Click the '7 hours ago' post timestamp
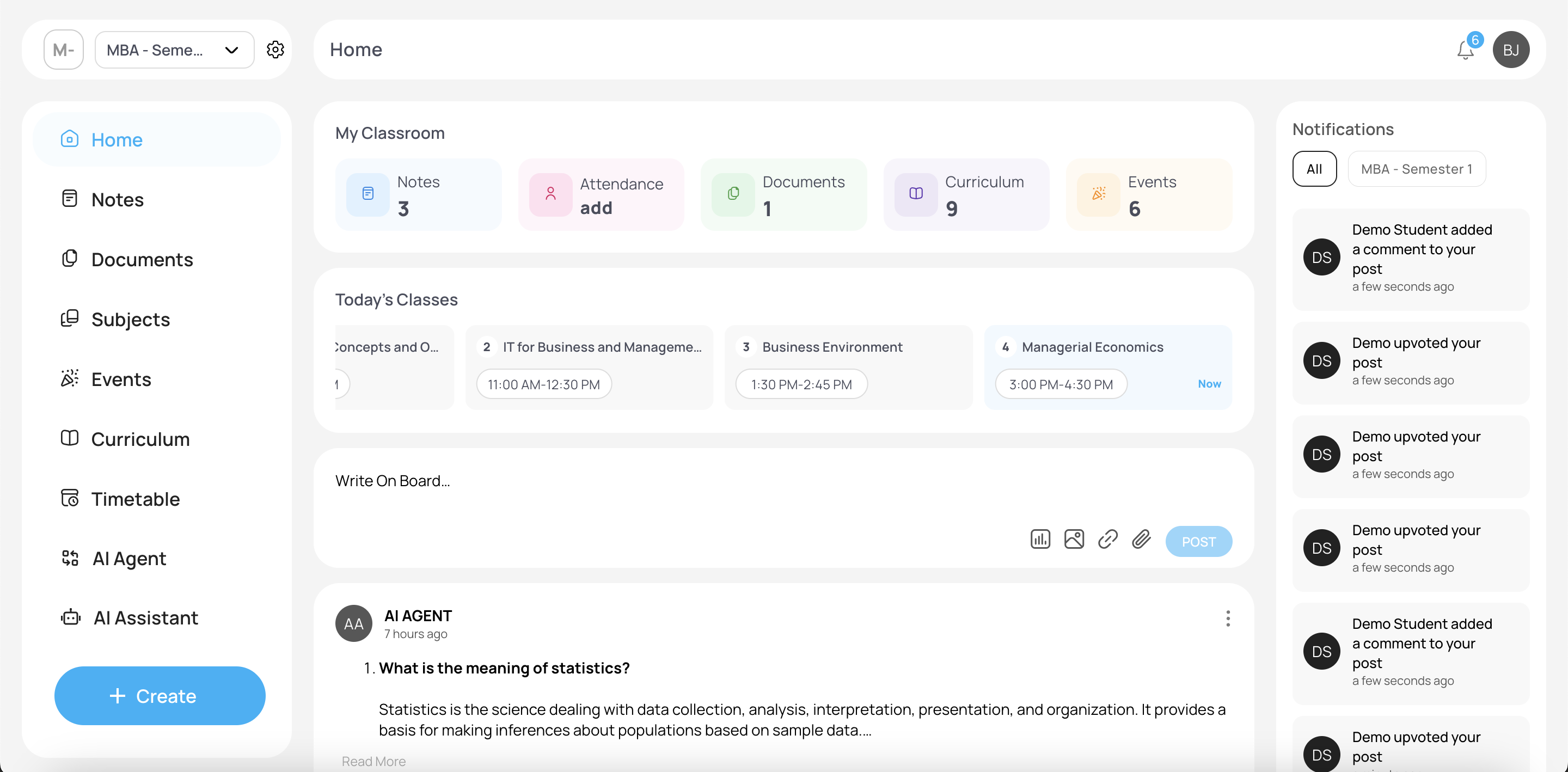This screenshot has width=1568, height=772. [416, 634]
